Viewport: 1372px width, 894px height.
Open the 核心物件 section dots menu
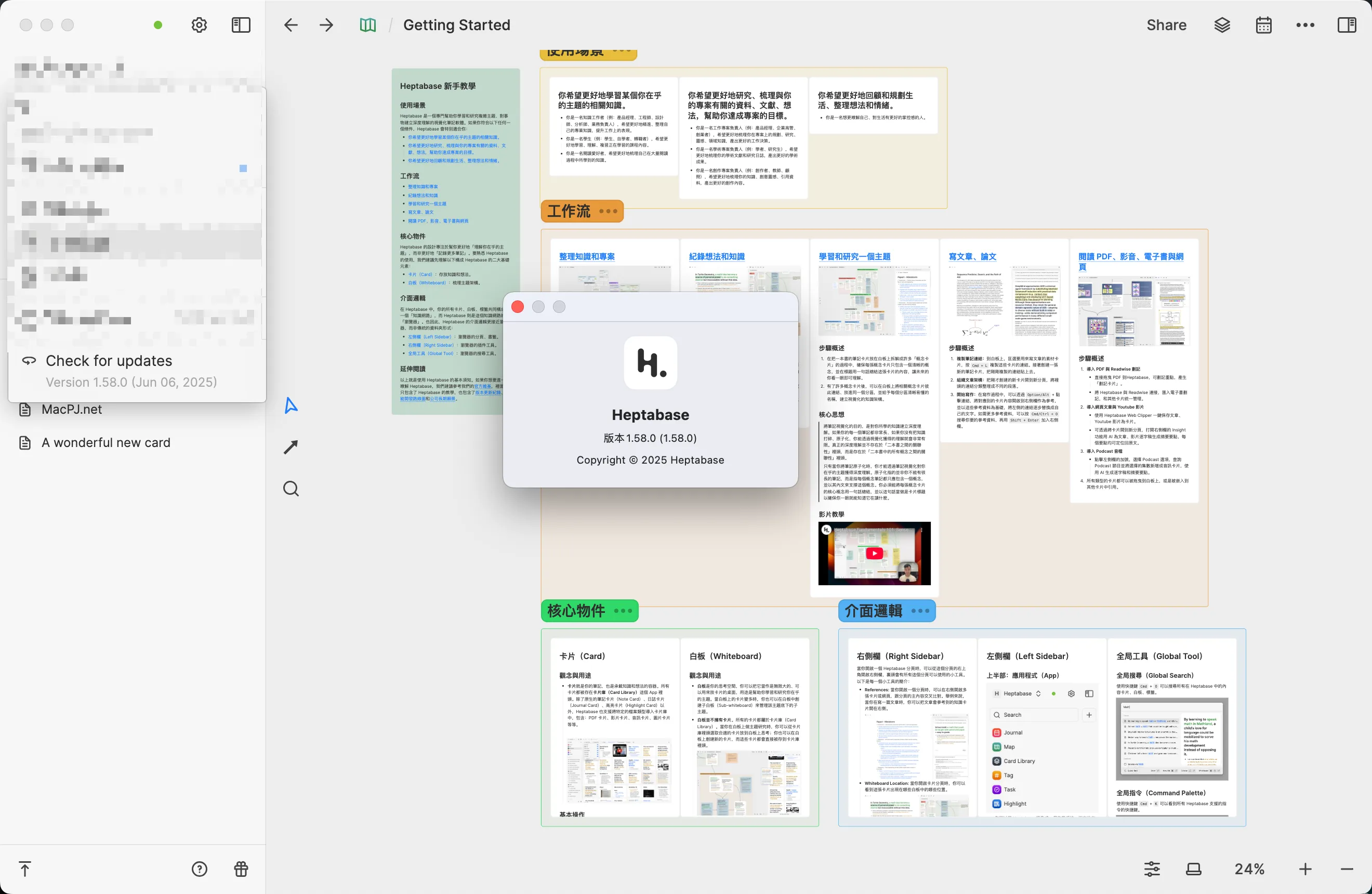coord(623,611)
